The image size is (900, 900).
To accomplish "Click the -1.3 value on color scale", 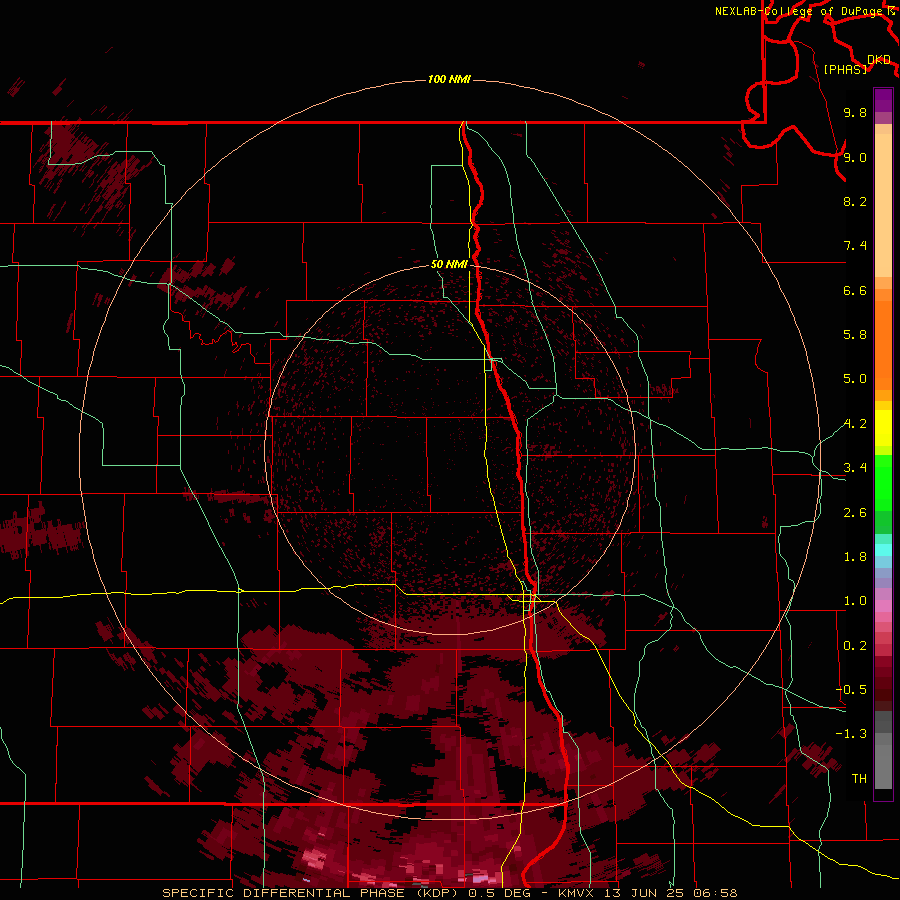I will click(851, 734).
